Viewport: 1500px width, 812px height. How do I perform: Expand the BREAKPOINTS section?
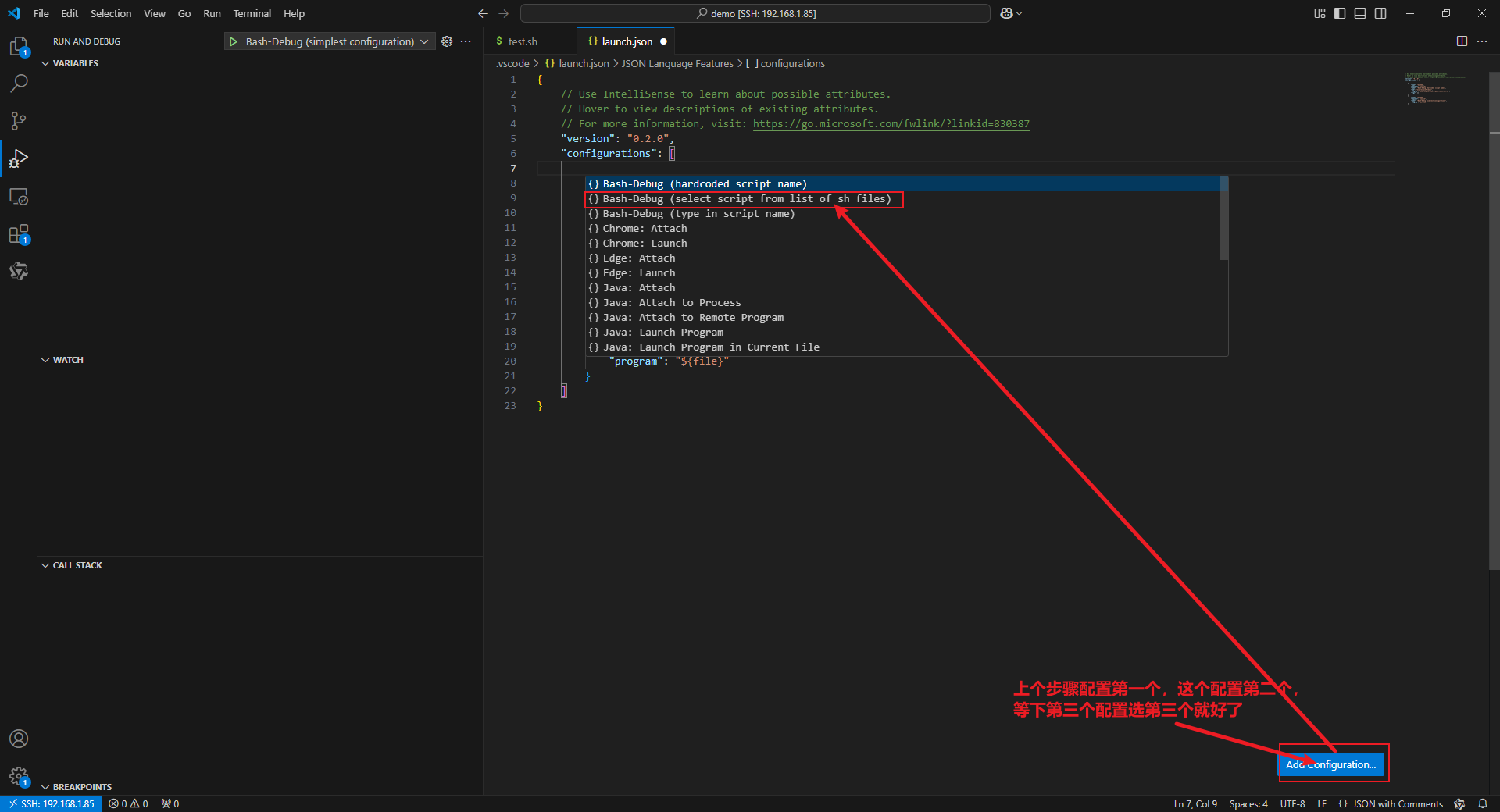pyautogui.click(x=77, y=787)
